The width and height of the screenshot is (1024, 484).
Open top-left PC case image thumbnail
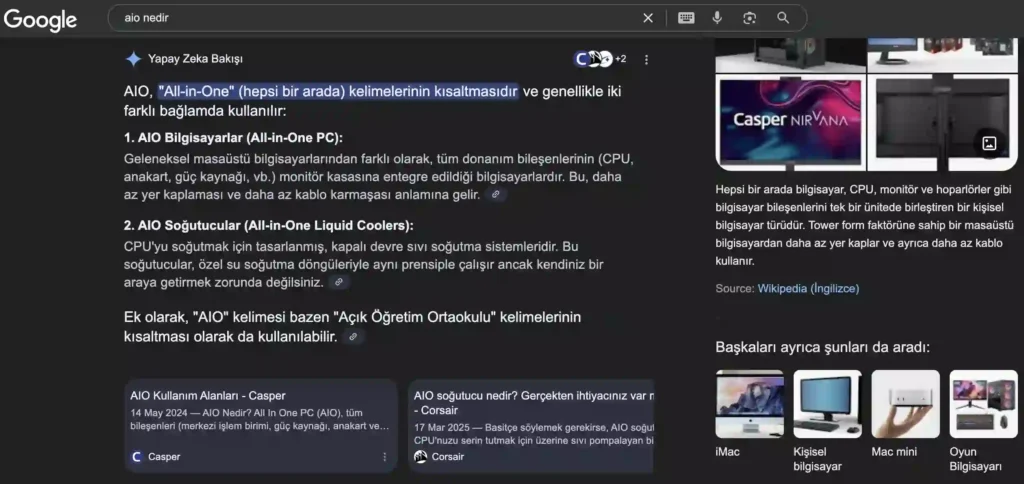790,54
